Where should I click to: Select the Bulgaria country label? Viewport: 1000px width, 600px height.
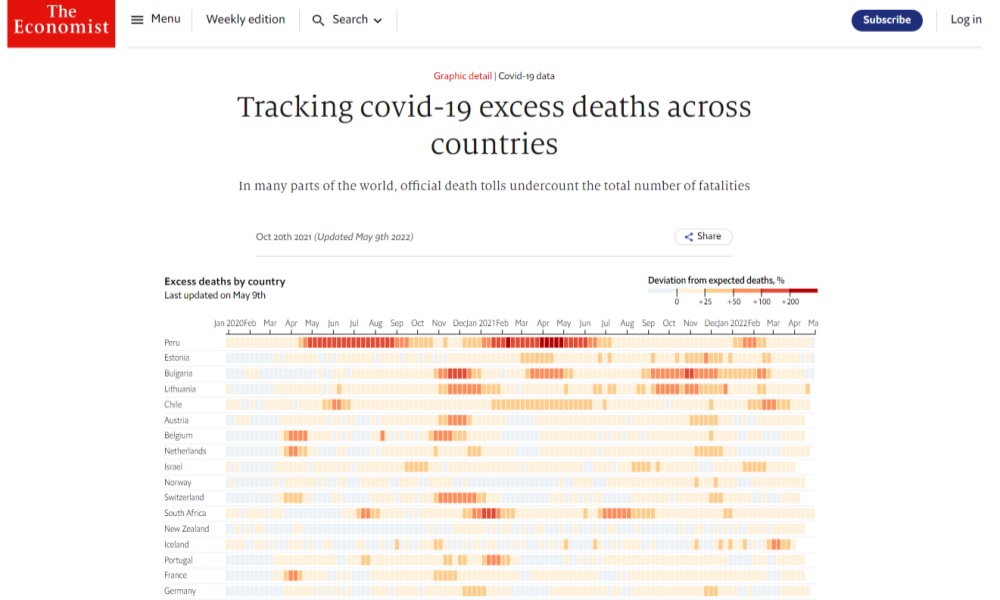pyautogui.click(x=179, y=373)
